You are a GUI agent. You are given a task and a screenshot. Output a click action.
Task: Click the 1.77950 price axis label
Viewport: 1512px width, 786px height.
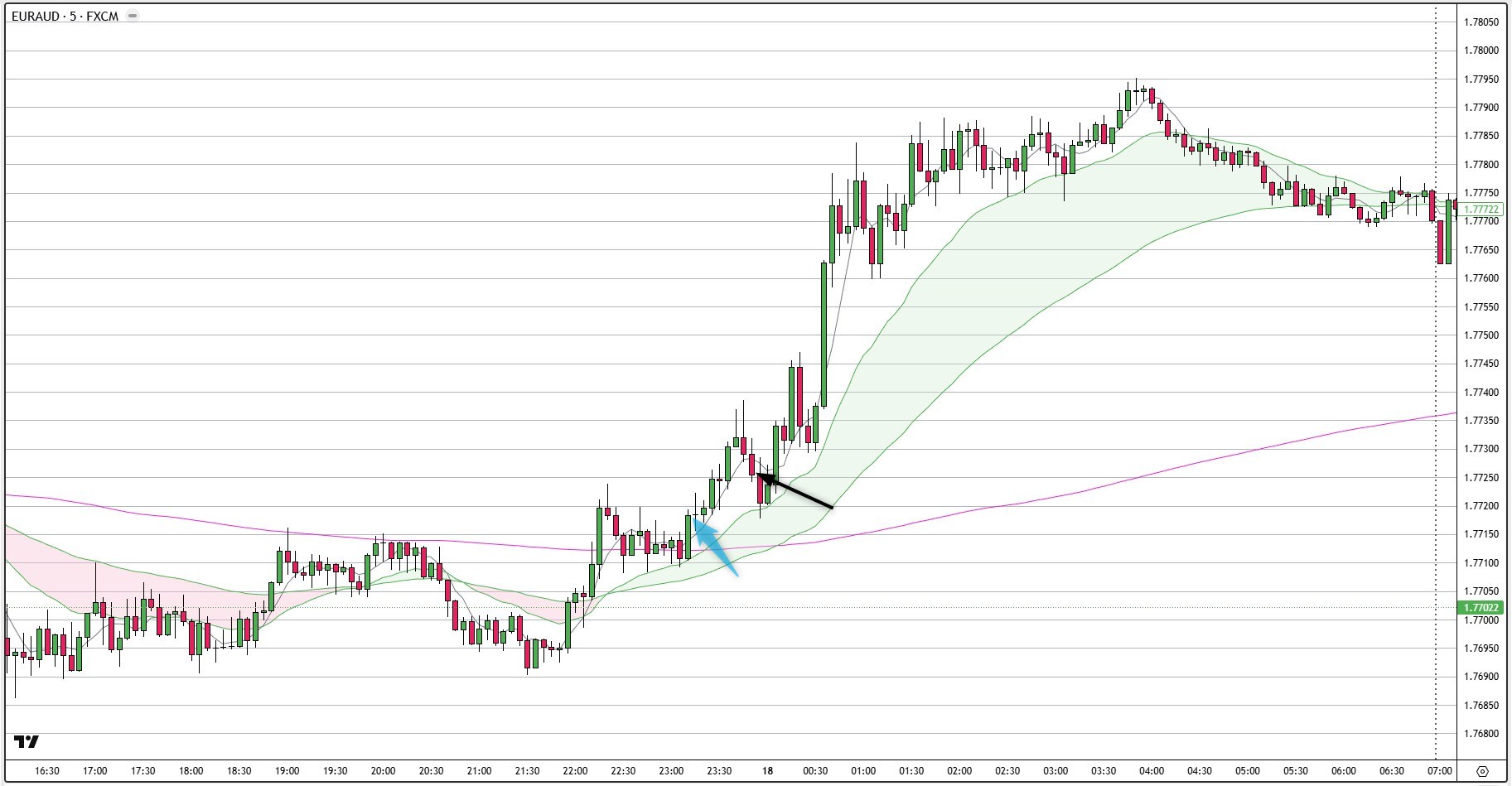1481,78
